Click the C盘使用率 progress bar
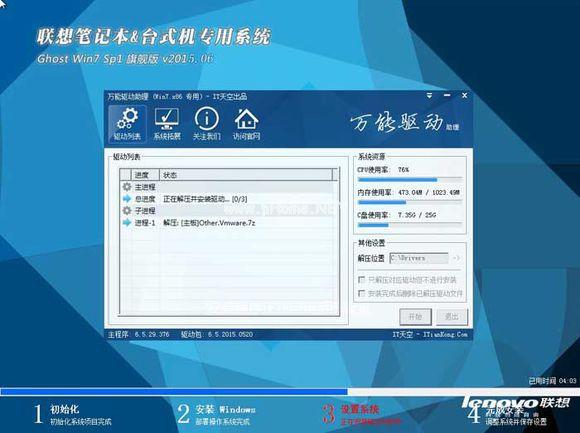The height and width of the screenshot is (433, 580). coord(410,225)
